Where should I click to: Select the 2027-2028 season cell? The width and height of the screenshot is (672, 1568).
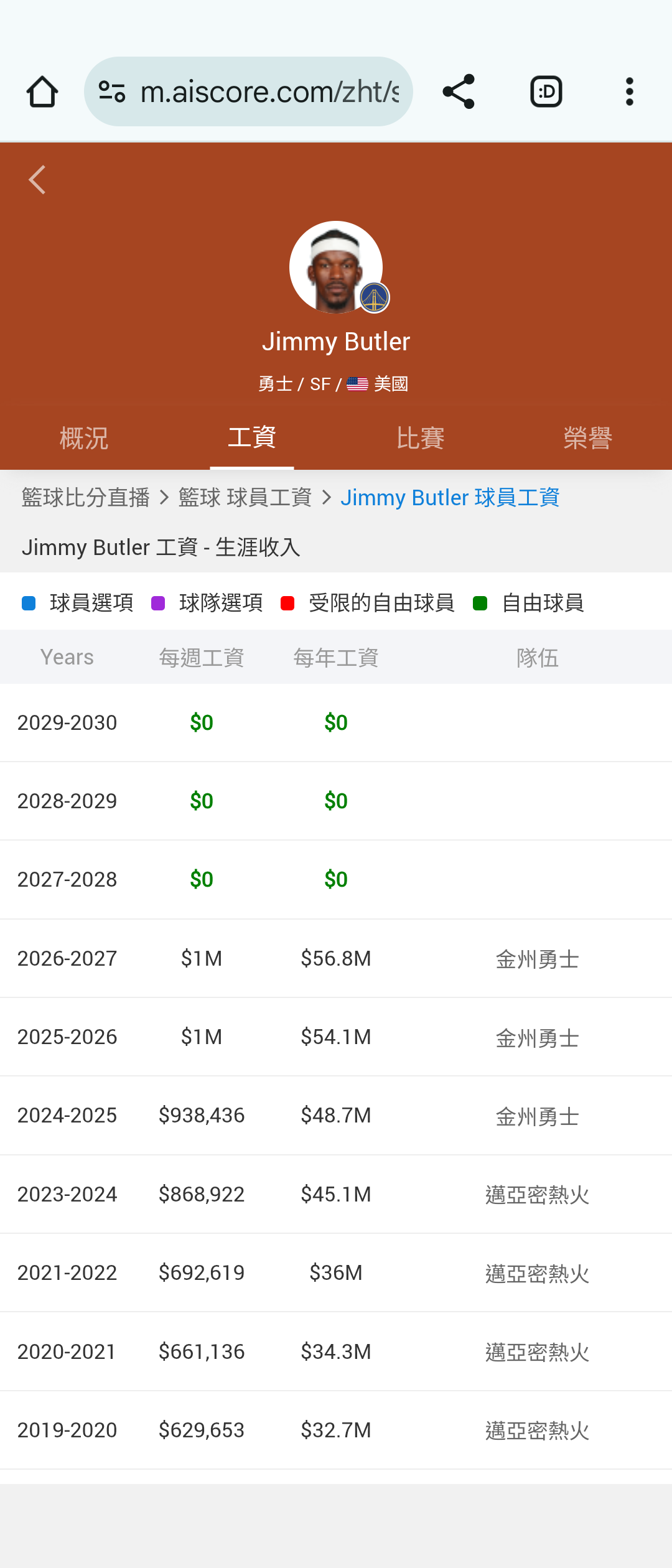click(x=67, y=879)
